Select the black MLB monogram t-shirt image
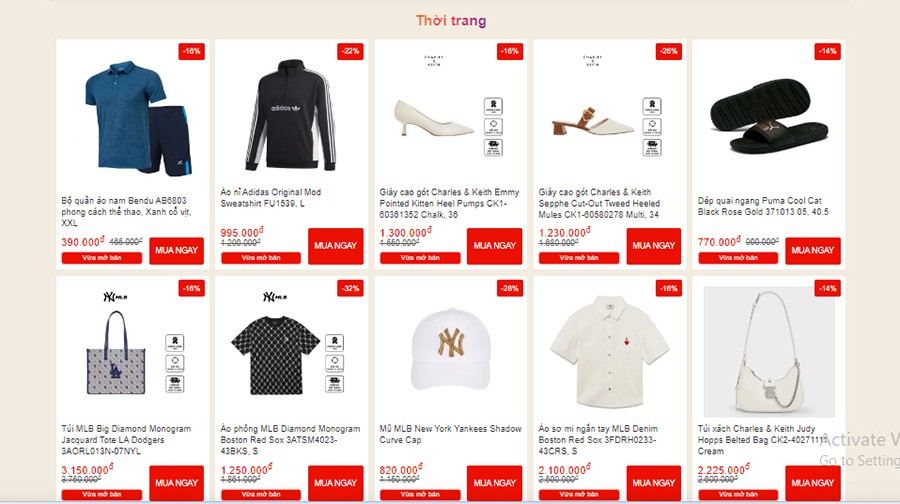The image size is (900, 504). pyautogui.click(x=276, y=355)
